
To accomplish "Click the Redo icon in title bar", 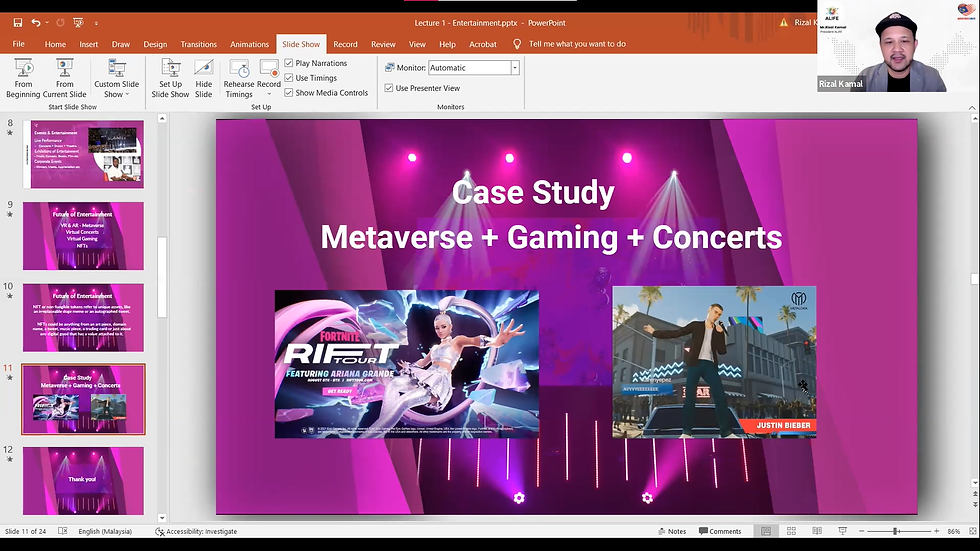I will point(60,22).
